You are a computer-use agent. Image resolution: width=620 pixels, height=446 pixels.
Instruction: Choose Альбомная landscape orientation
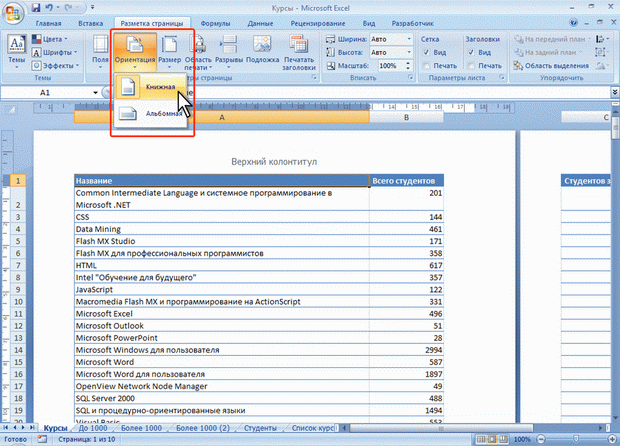(151, 113)
